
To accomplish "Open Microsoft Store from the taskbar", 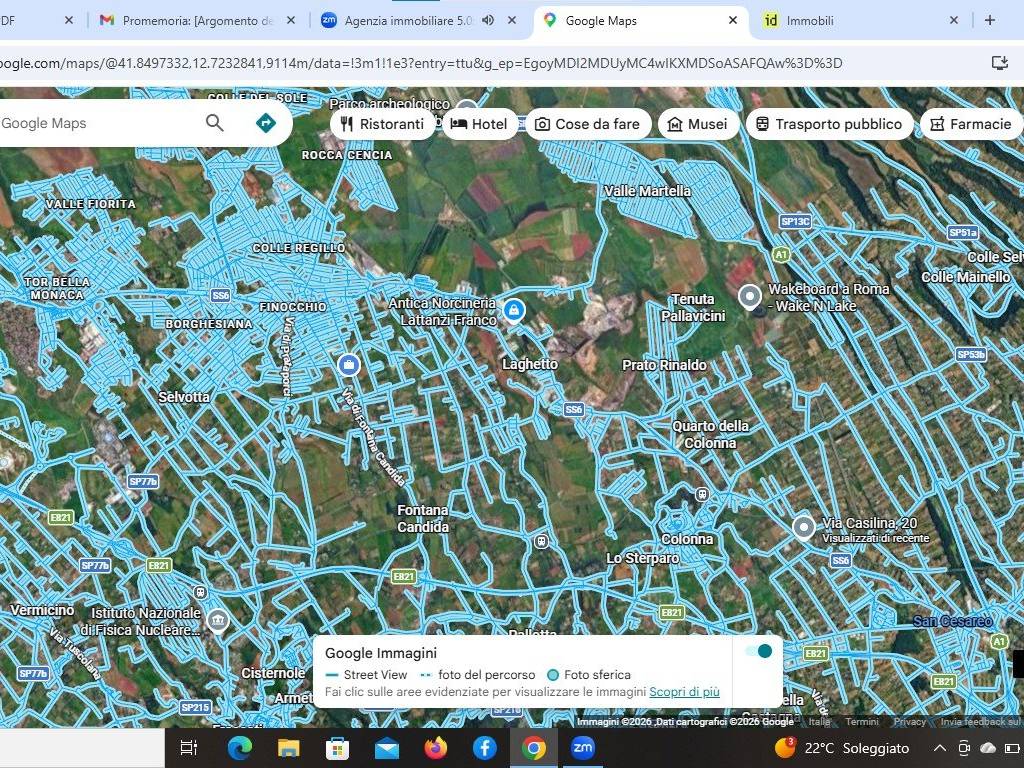I will 337,748.
